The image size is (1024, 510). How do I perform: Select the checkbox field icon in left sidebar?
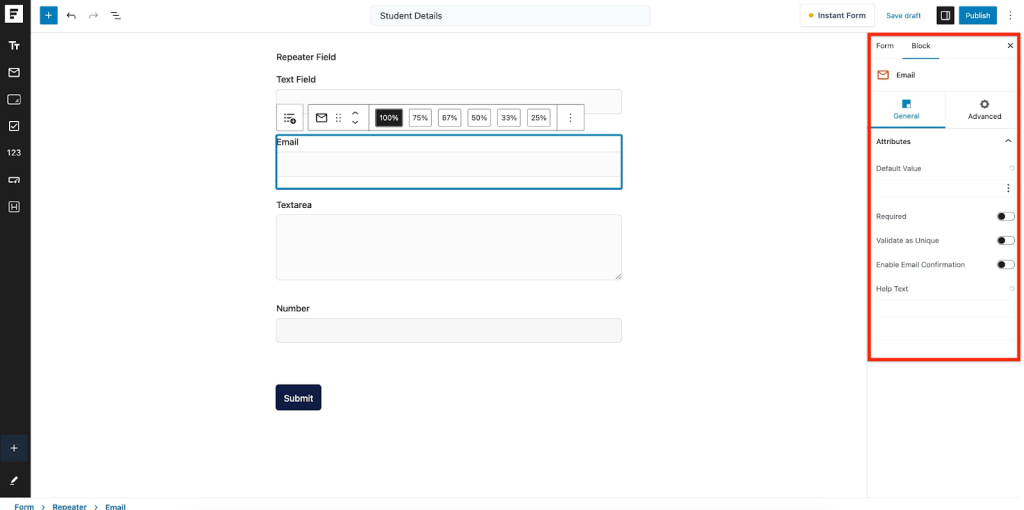point(14,126)
